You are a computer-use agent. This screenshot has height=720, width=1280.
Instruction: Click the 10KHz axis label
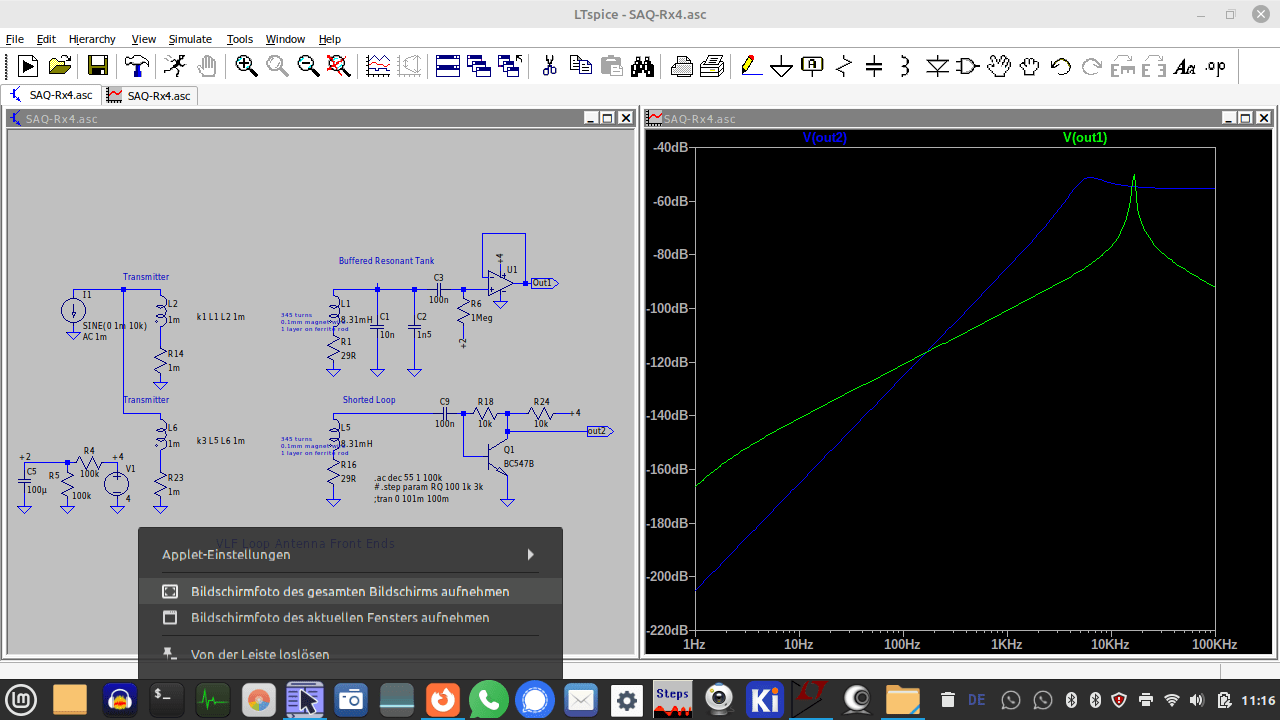pos(1111,645)
